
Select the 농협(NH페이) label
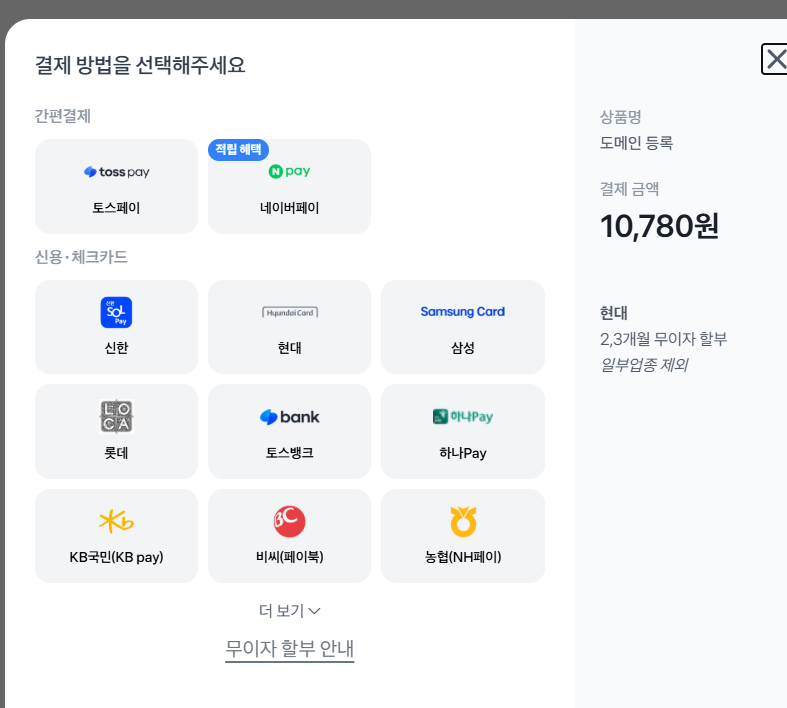pos(463,557)
